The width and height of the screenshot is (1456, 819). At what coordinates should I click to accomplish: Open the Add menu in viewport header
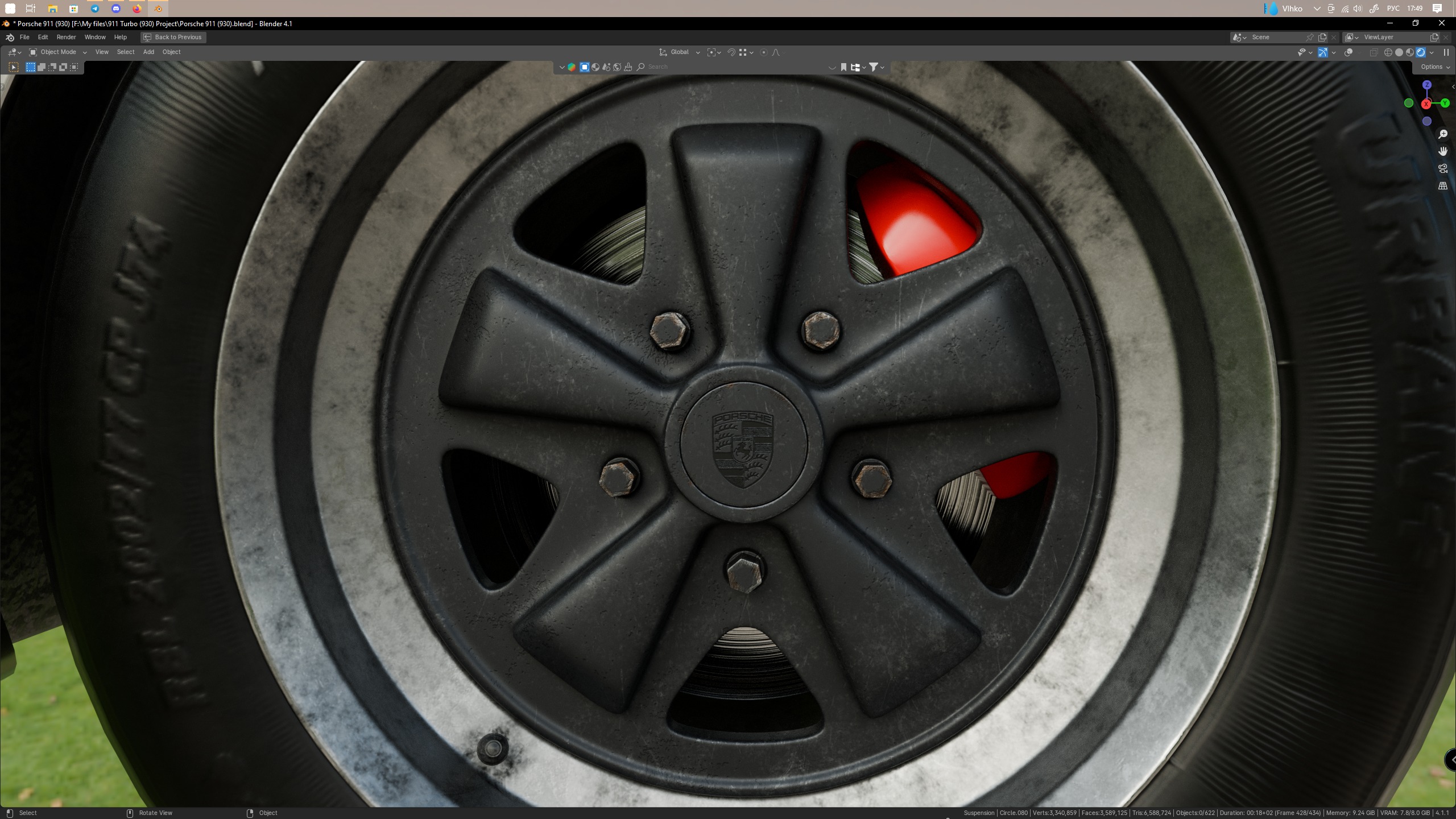148,52
